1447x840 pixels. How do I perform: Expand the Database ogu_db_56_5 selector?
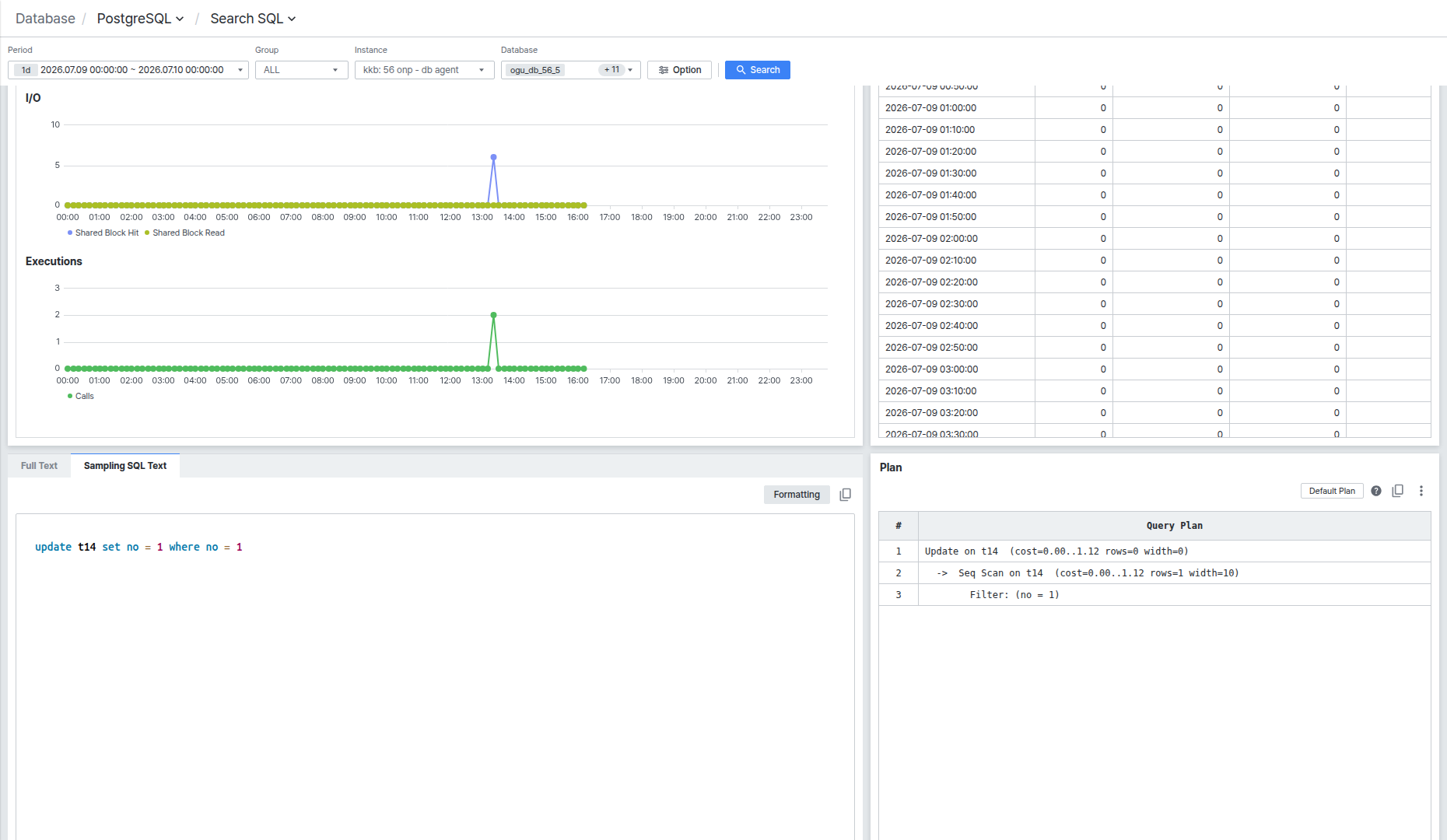click(571, 70)
